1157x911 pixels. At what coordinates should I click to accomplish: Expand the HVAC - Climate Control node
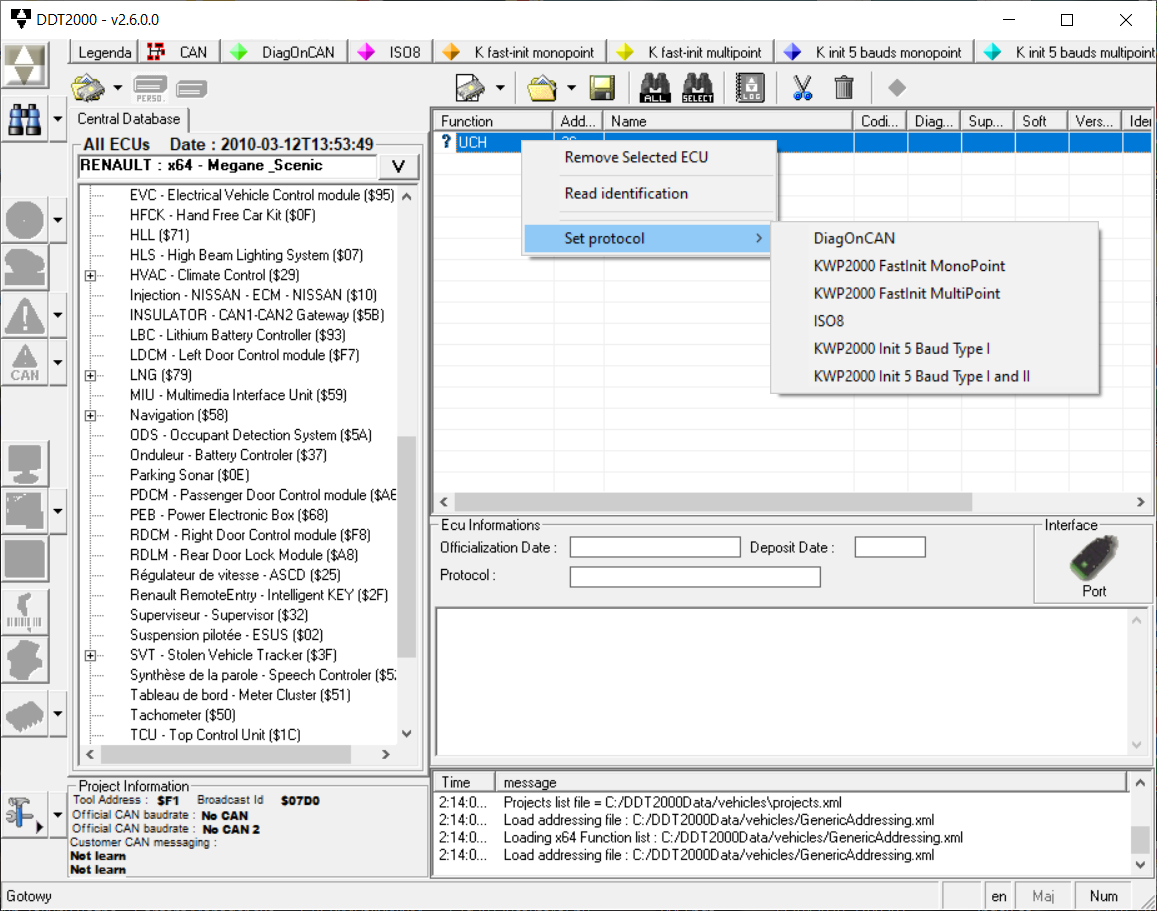91,275
